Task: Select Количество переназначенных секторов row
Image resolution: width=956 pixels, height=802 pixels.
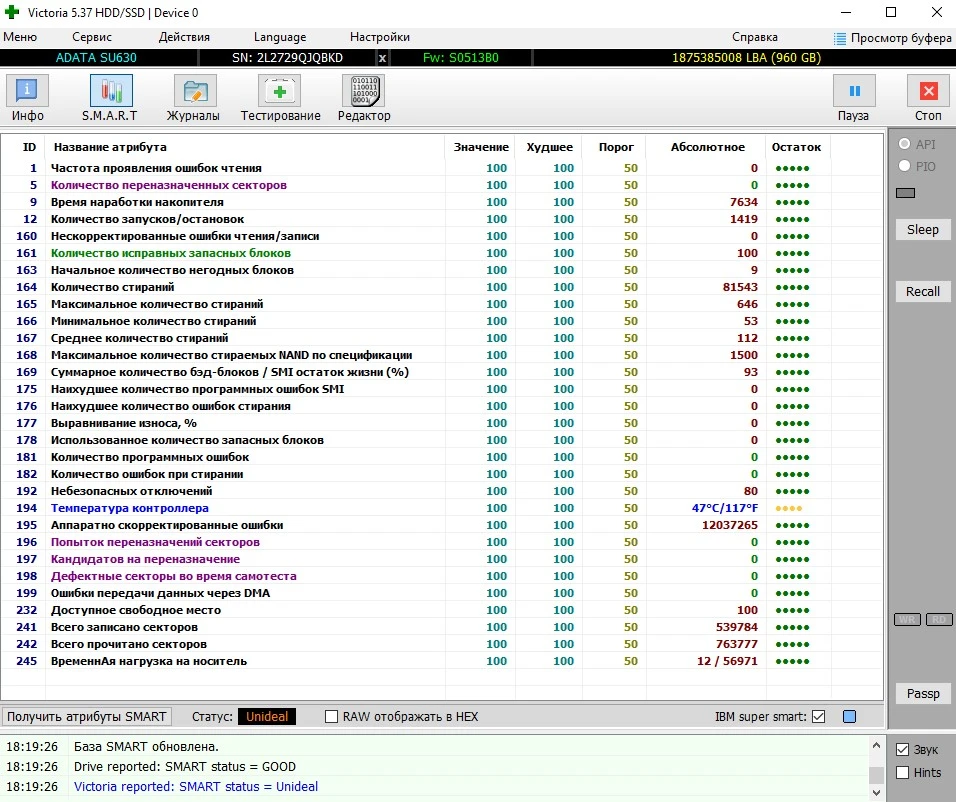Action: coord(441,185)
